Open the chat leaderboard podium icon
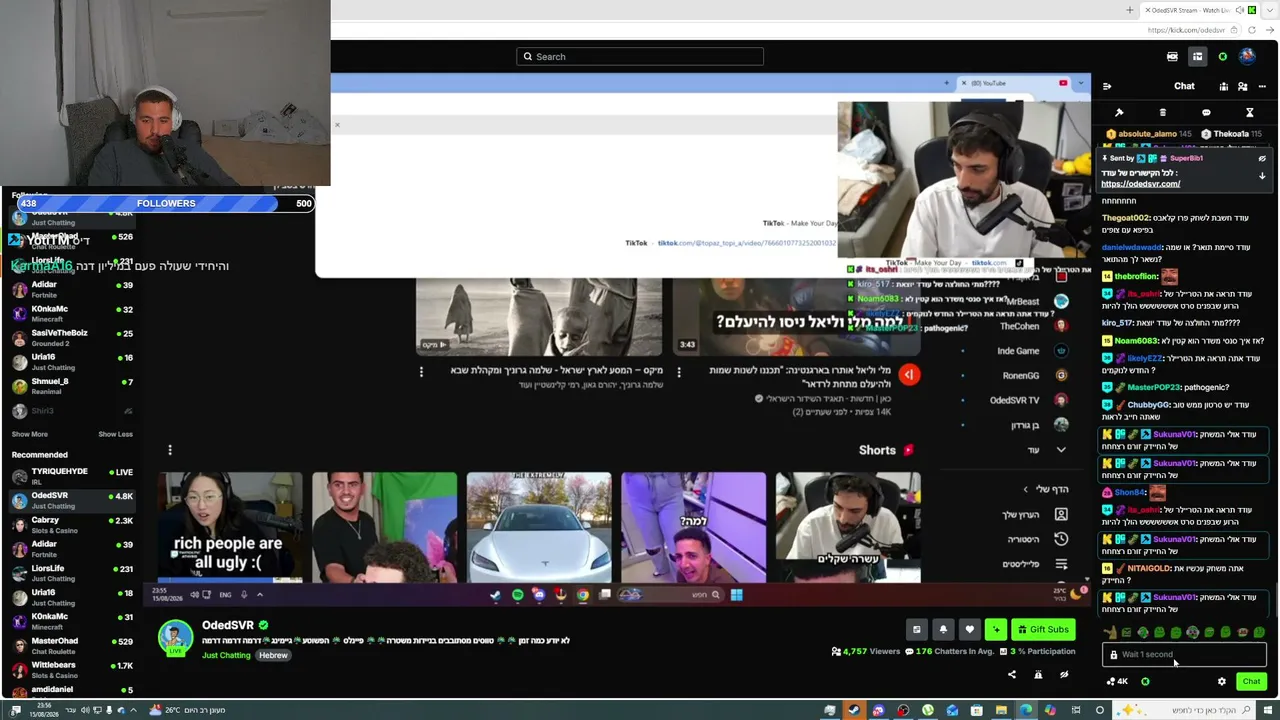1280x720 pixels. 1223,86
